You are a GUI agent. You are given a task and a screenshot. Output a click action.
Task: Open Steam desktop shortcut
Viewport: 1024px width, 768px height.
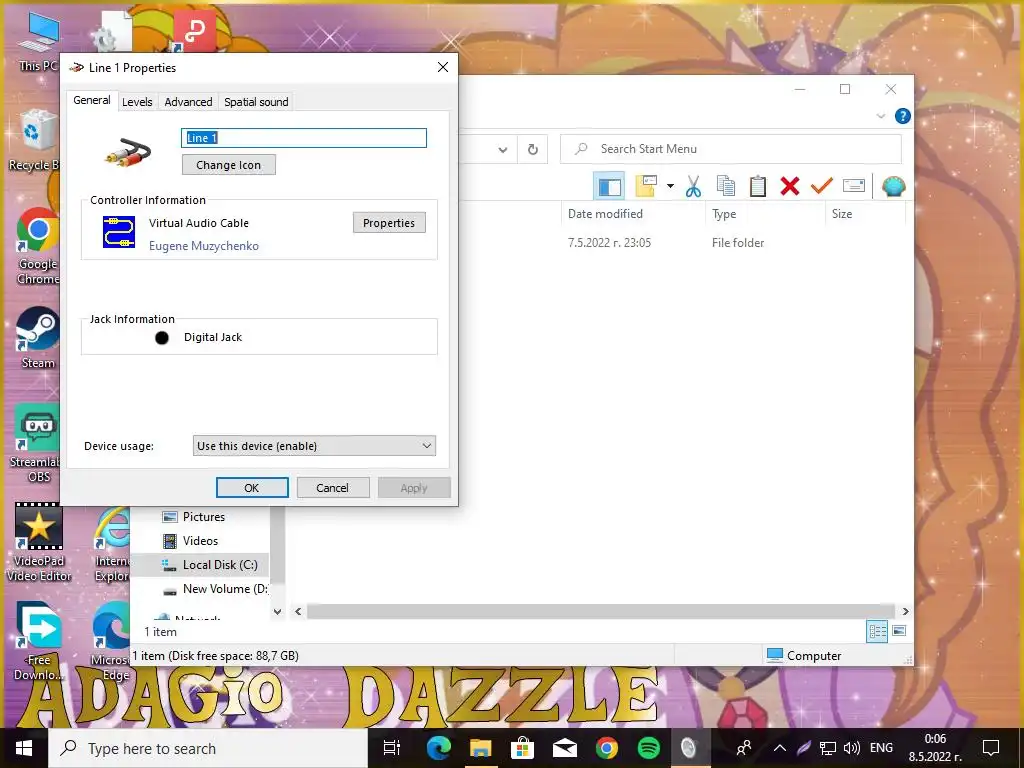(x=38, y=338)
